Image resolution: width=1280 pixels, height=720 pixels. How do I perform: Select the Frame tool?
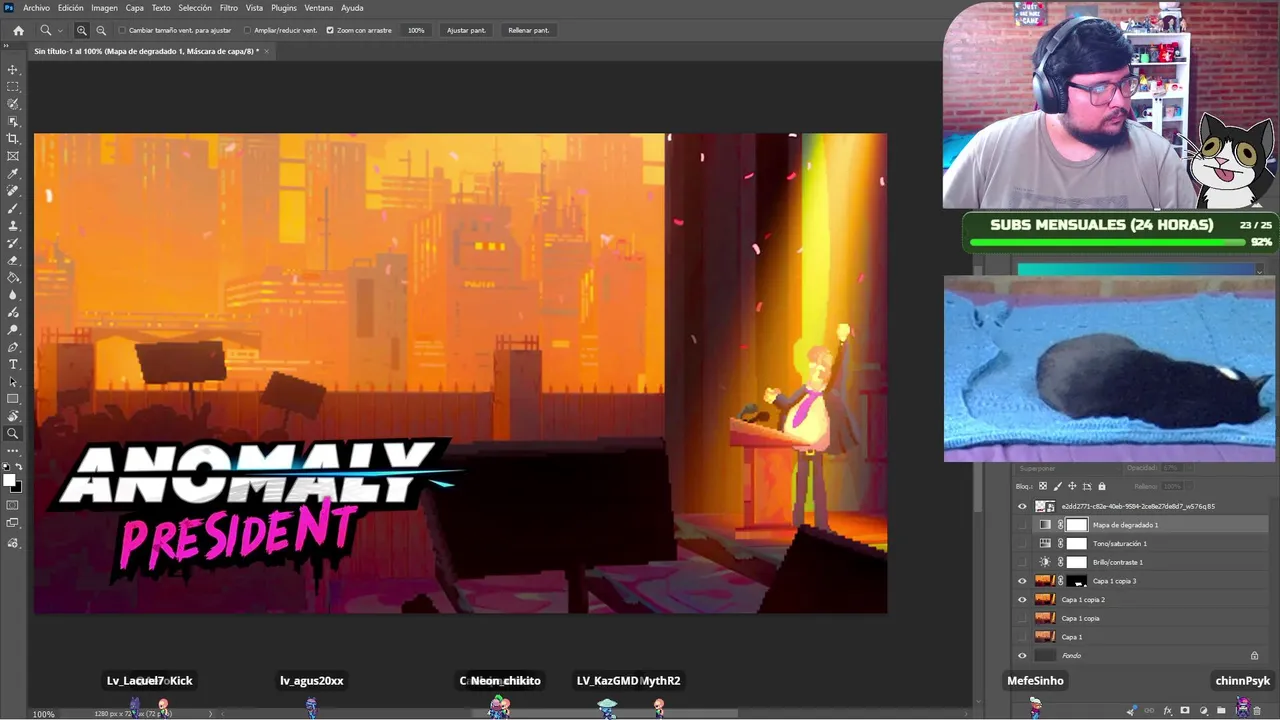click(13, 156)
